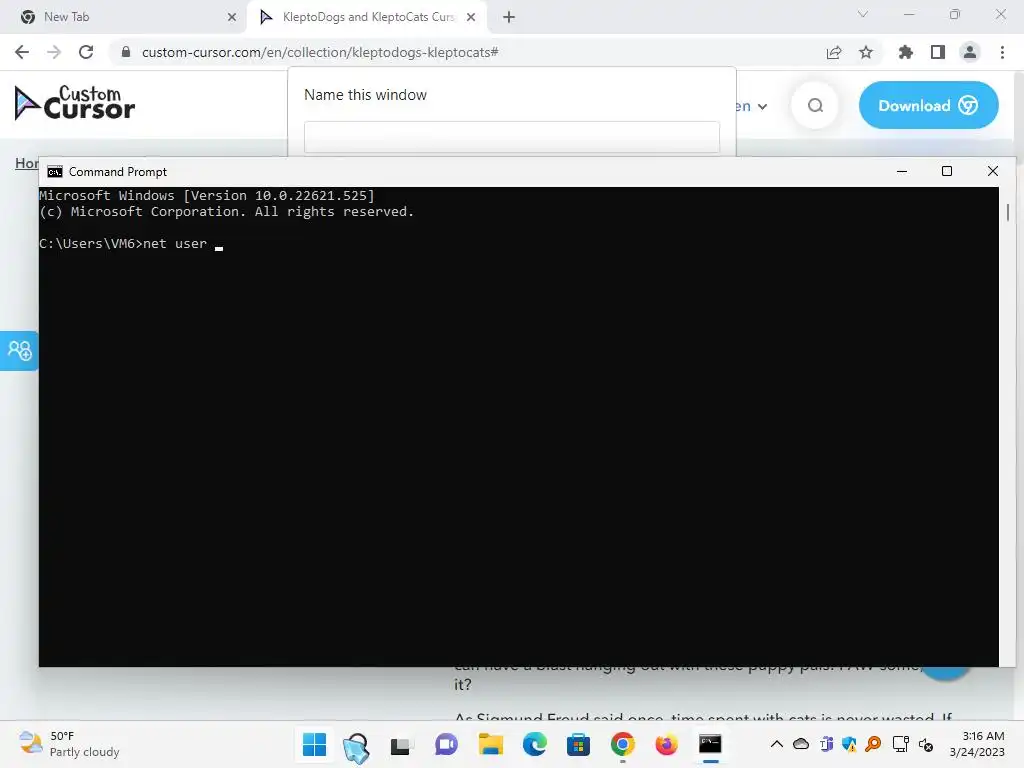Click the Command Prompt scrollbar thumb
The width and height of the screenshot is (1024, 768).
tap(1008, 212)
